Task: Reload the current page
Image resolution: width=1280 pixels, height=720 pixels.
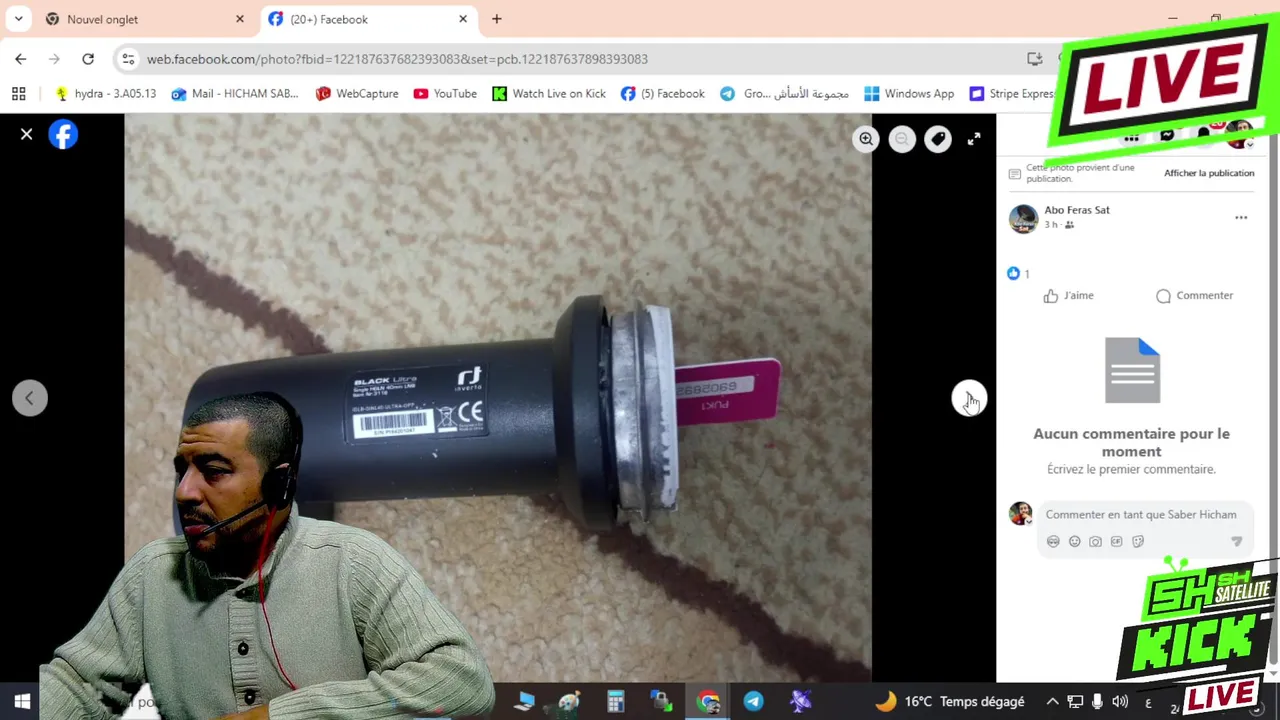Action: click(x=88, y=59)
